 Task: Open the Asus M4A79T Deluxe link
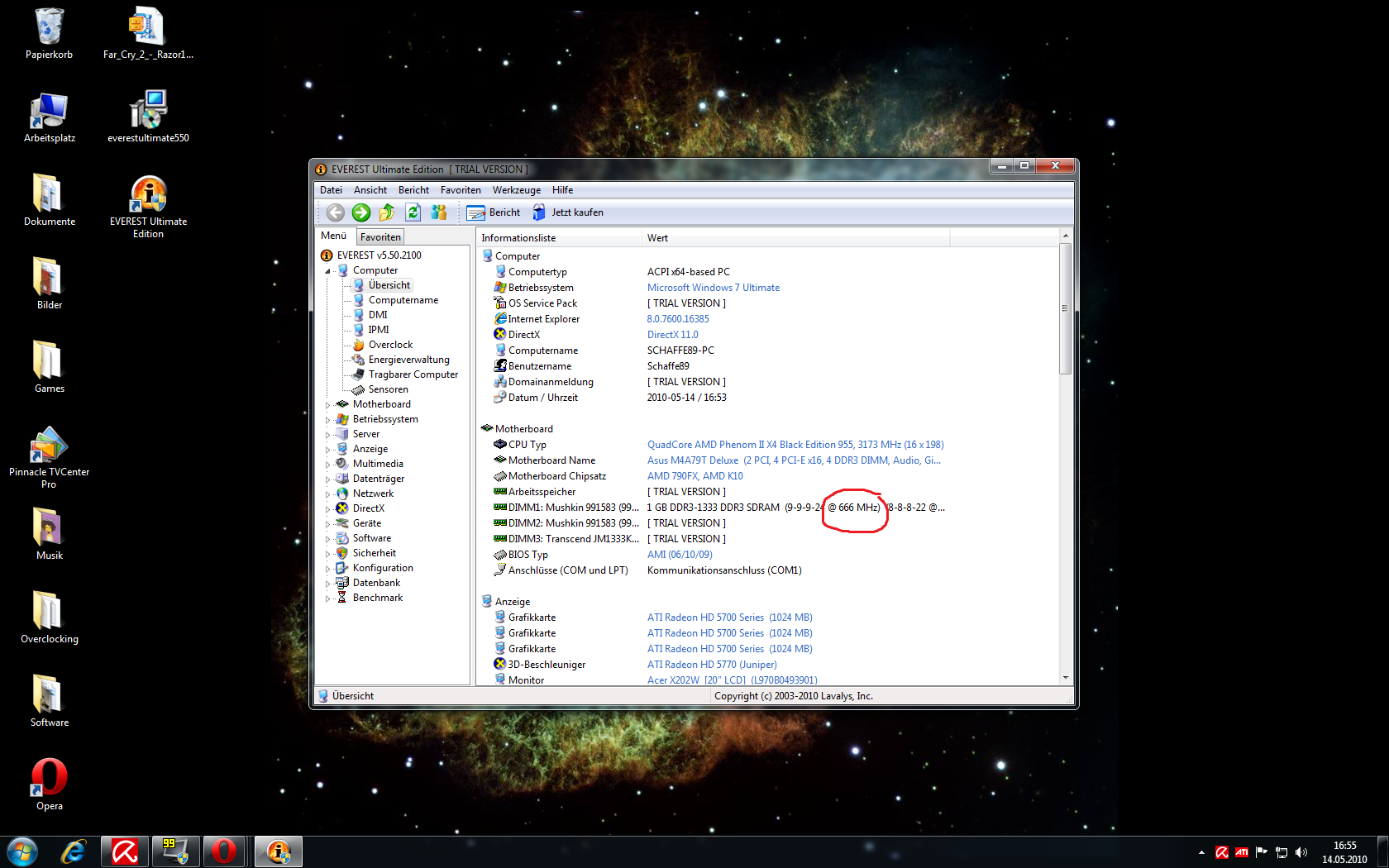coord(794,460)
